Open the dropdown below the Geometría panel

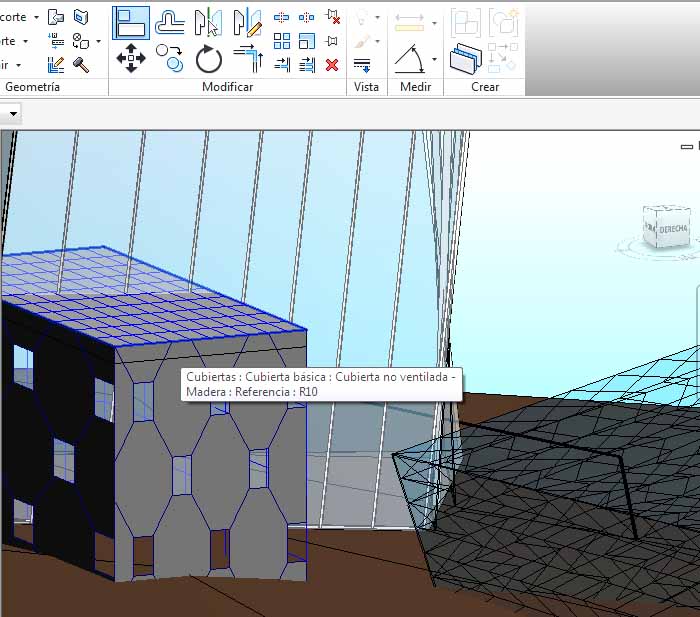13,113
